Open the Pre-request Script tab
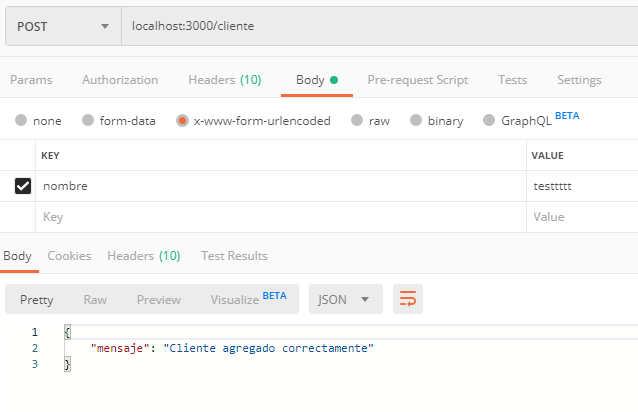Image resolution: width=638 pixels, height=412 pixels. (x=417, y=80)
